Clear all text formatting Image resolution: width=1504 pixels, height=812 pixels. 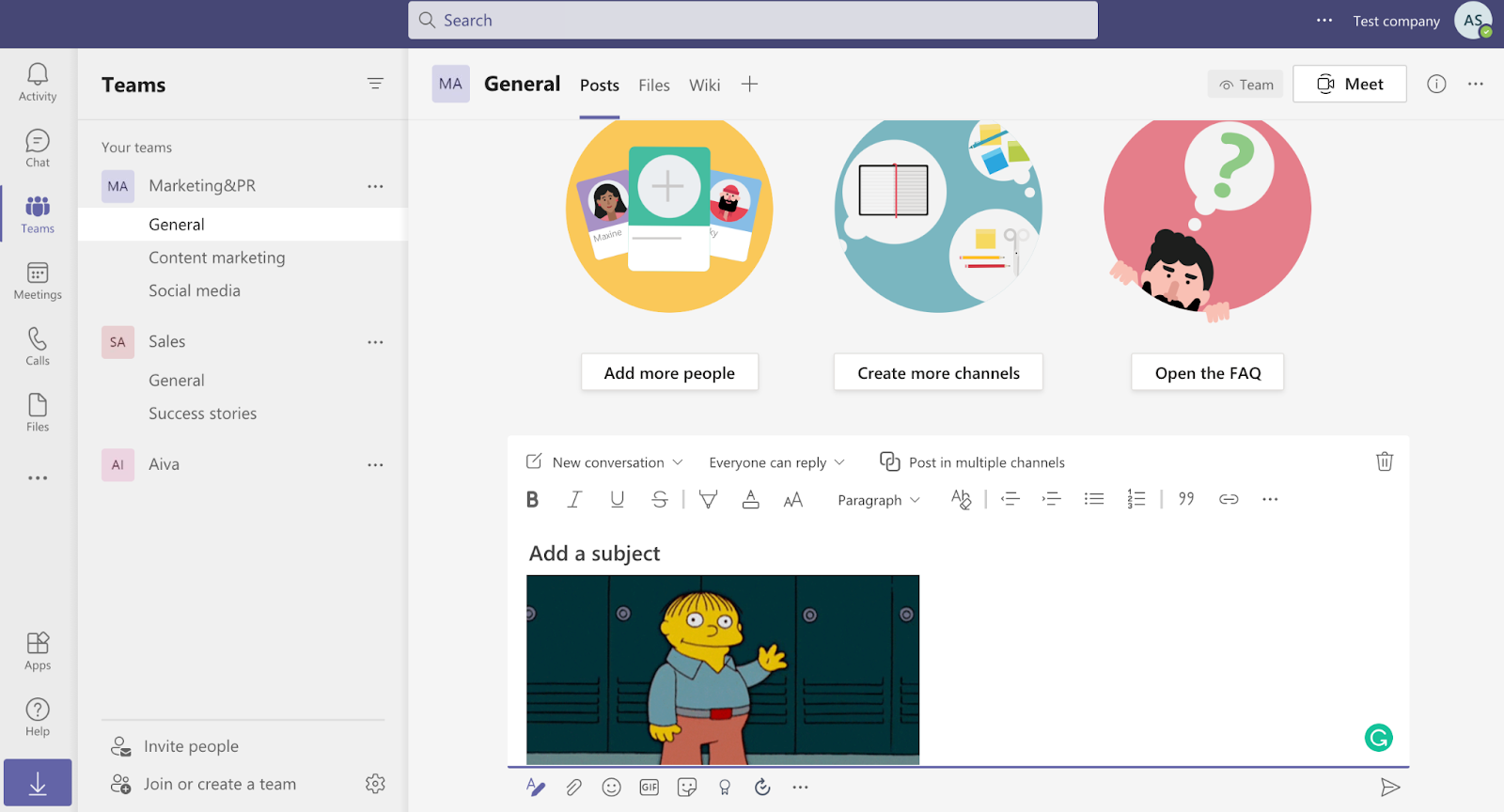pyautogui.click(x=961, y=499)
